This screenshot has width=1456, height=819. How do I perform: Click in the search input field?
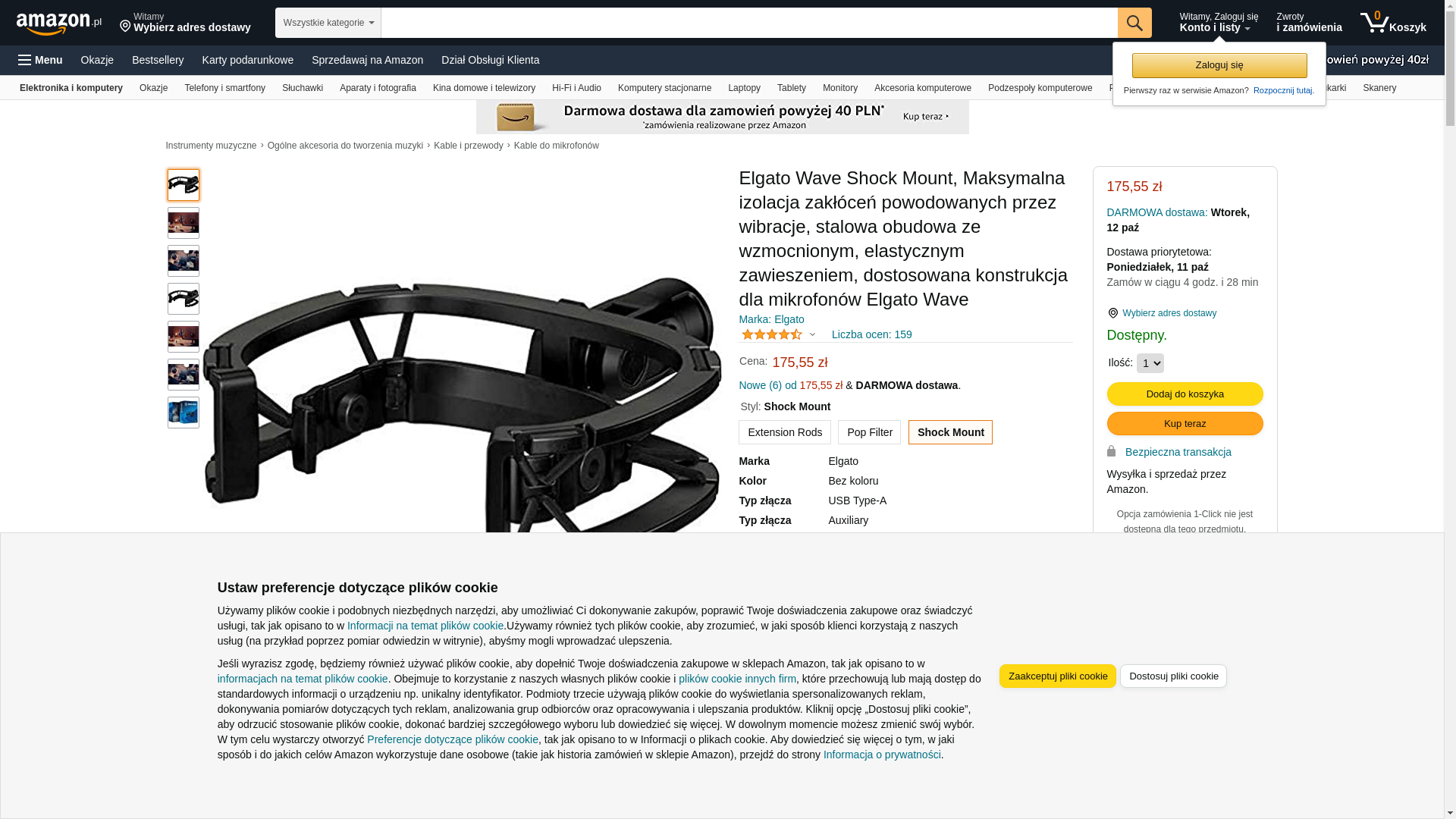[x=748, y=23]
